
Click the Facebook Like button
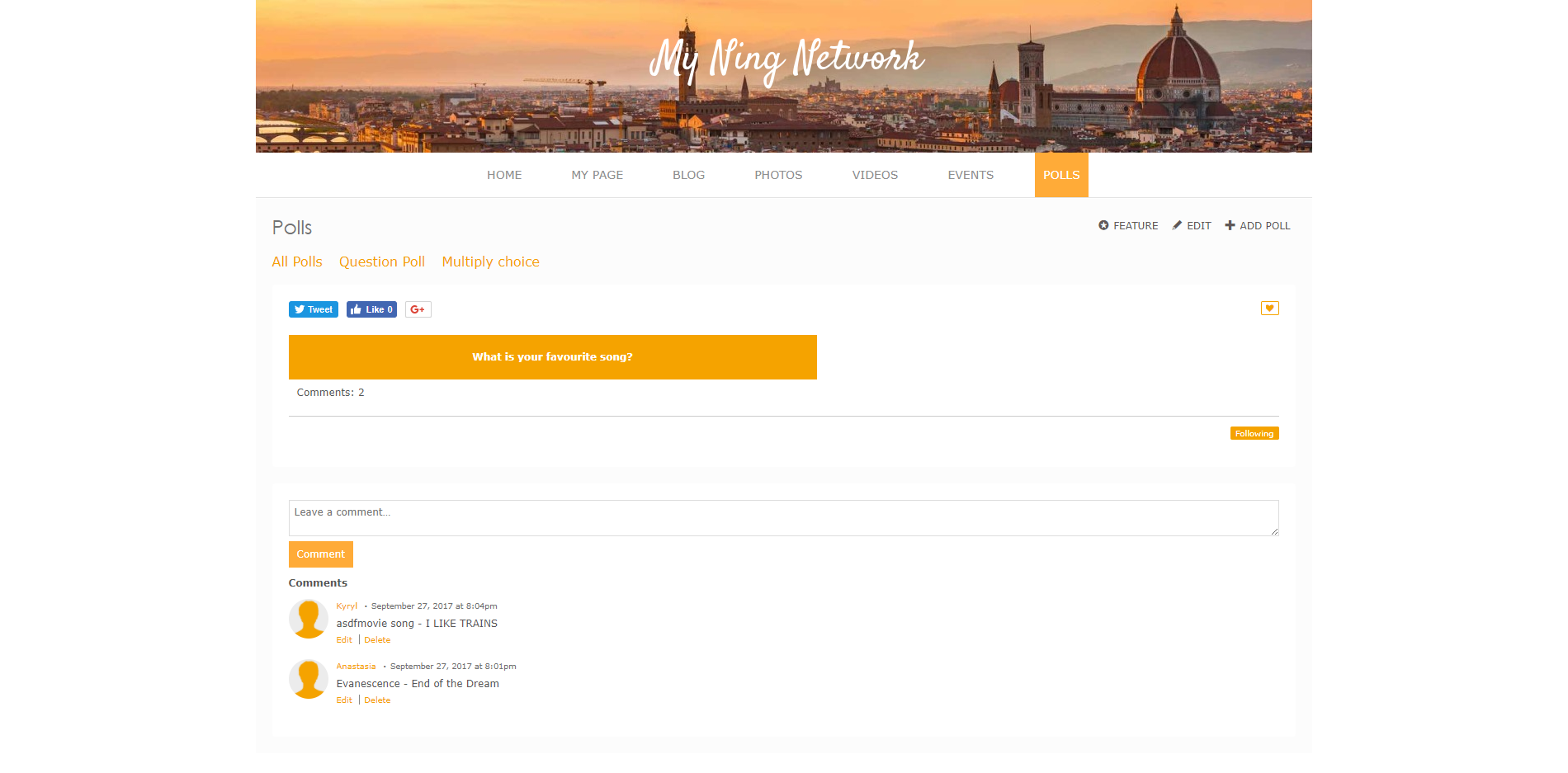(371, 309)
